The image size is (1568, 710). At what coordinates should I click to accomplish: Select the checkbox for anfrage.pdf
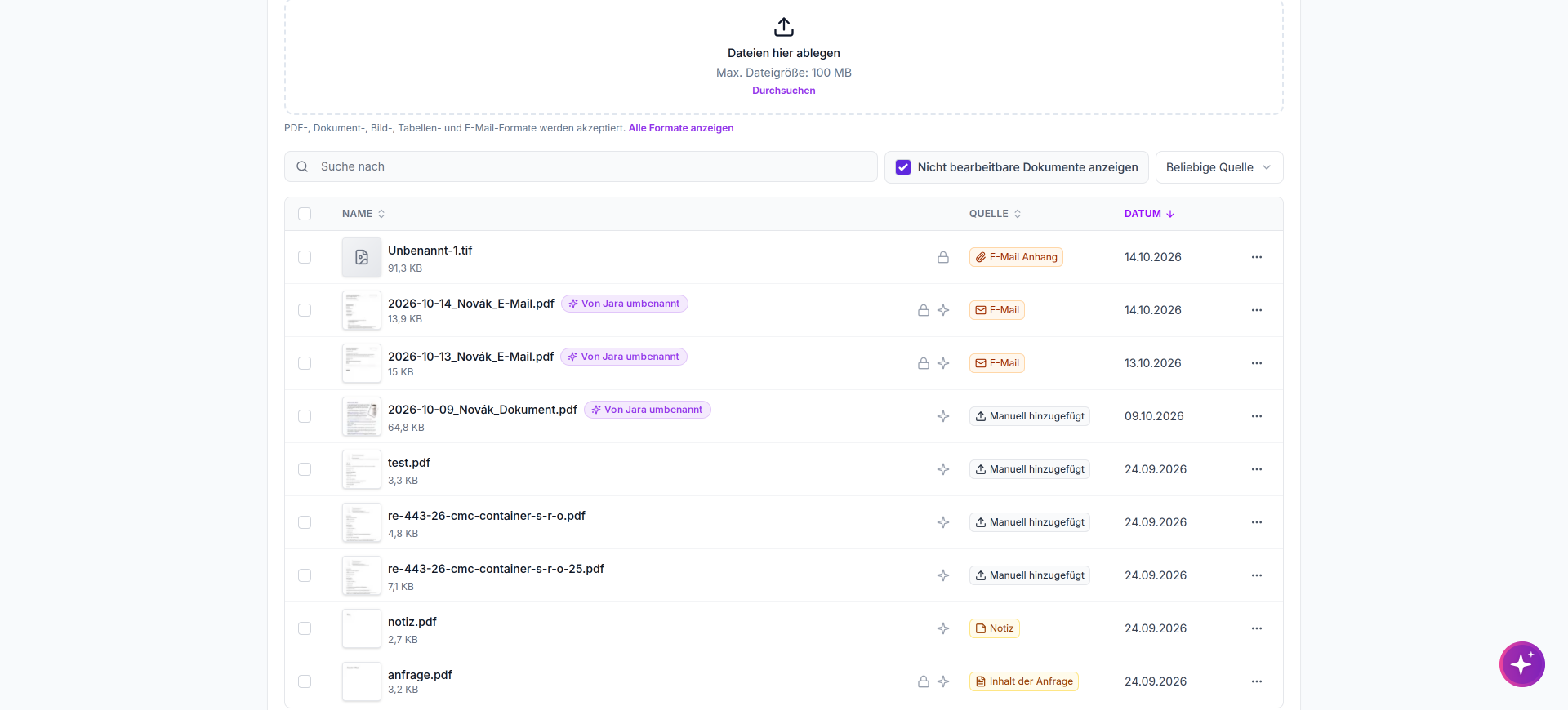point(305,681)
